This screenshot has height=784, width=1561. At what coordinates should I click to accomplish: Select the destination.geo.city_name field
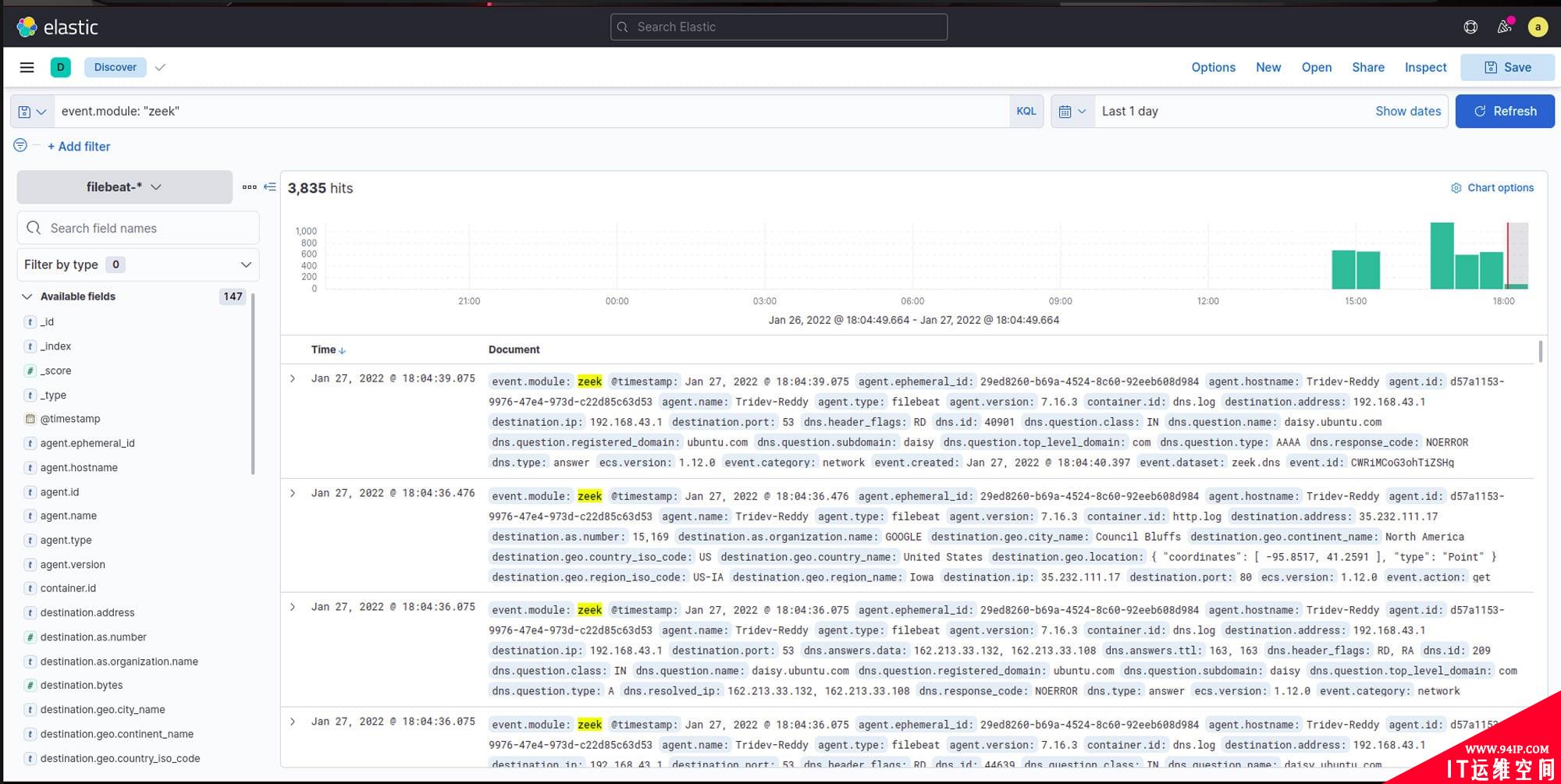click(102, 710)
